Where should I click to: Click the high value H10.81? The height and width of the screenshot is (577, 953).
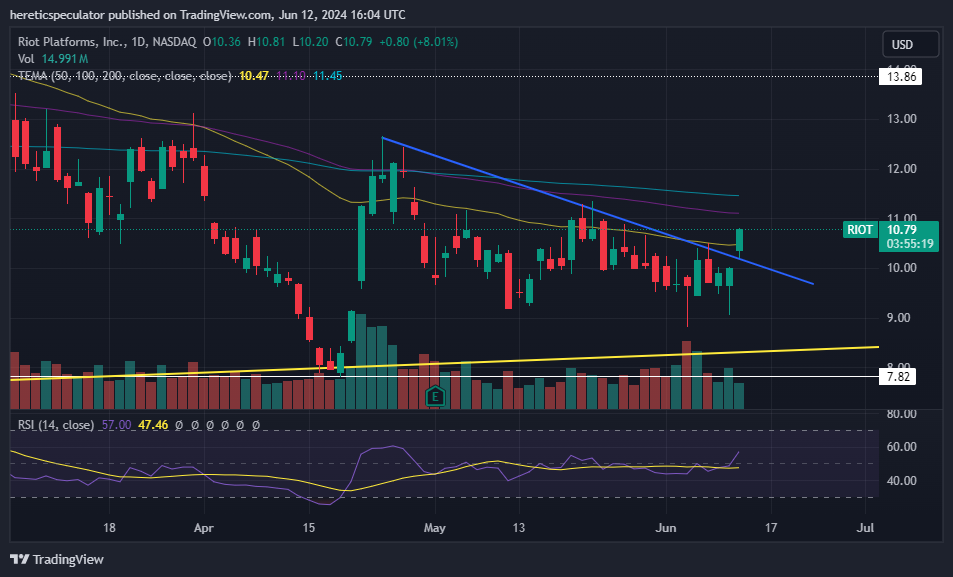pyautogui.click(x=266, y=42)
